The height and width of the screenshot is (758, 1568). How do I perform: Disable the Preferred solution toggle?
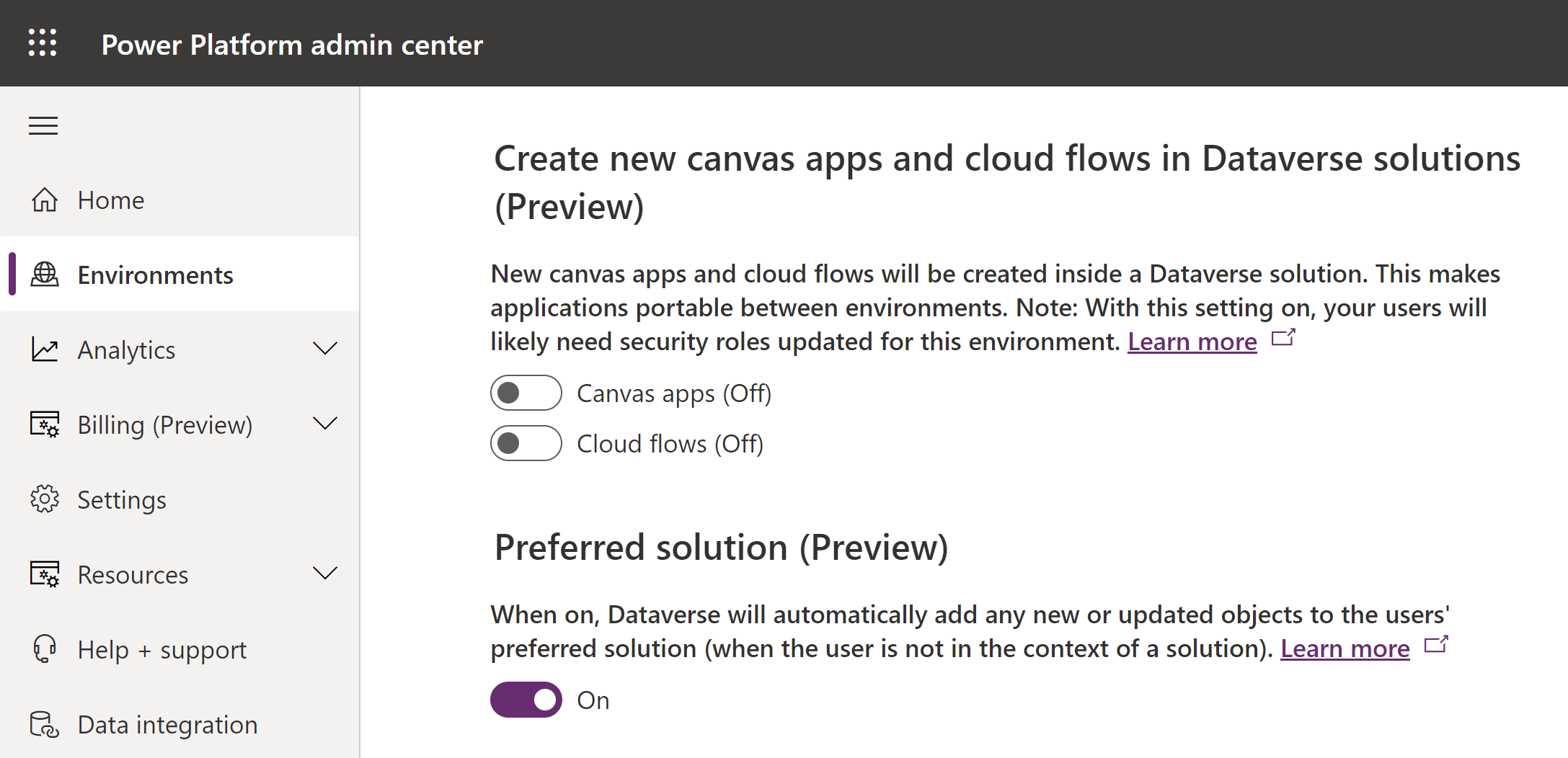click(x=526, y=700)
